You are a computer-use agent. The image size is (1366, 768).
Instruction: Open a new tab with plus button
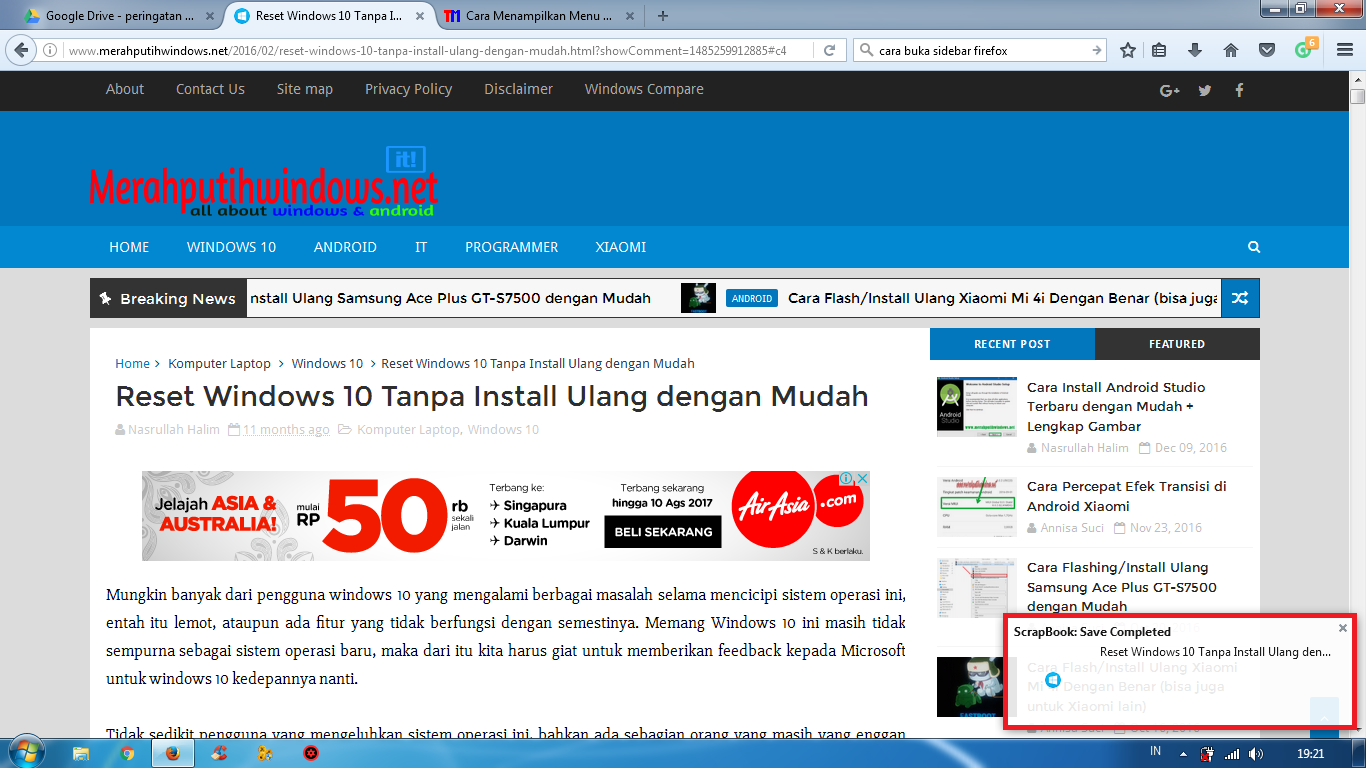[x=663, y=15]
